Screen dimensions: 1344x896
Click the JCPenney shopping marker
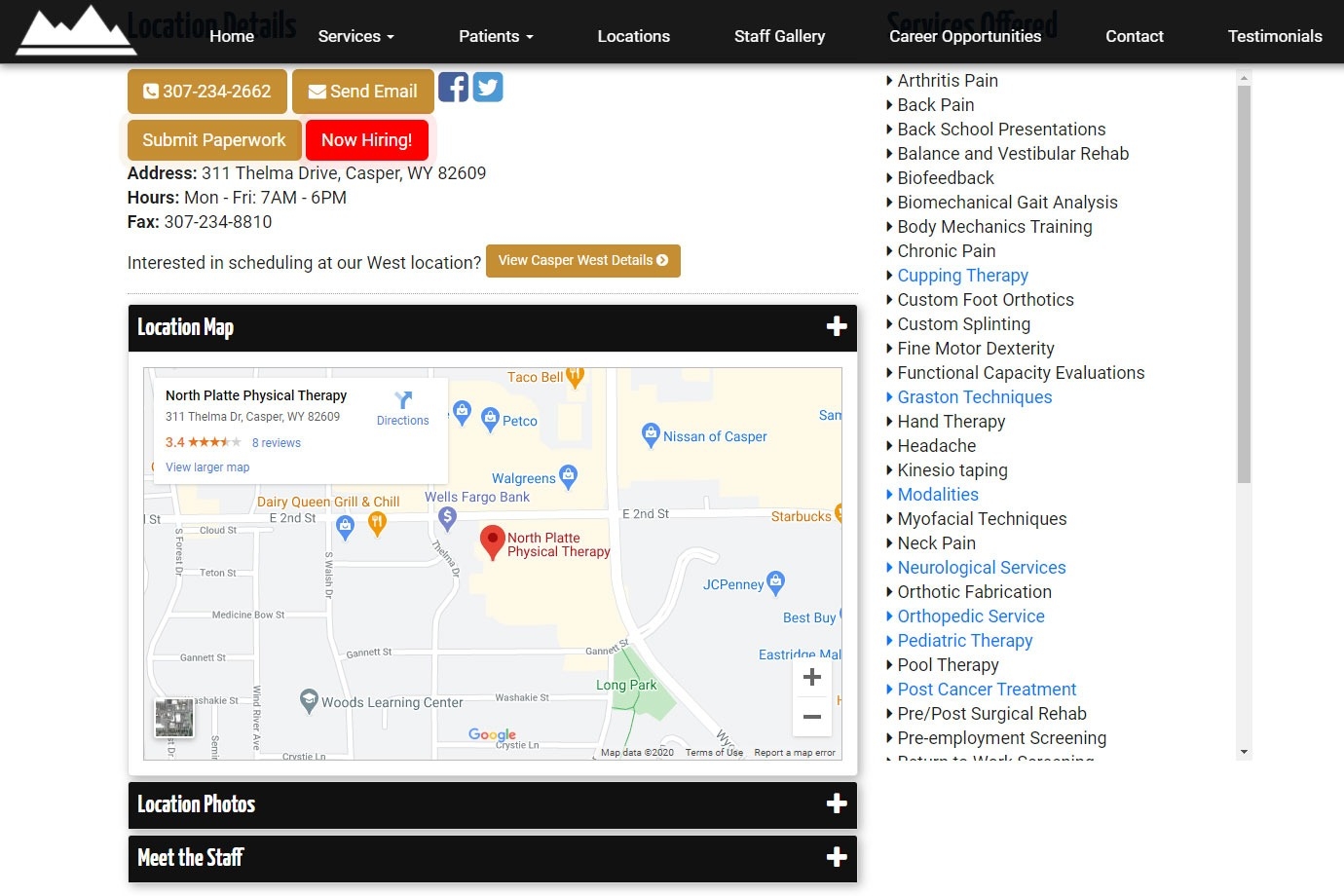(x=775, y=583)
